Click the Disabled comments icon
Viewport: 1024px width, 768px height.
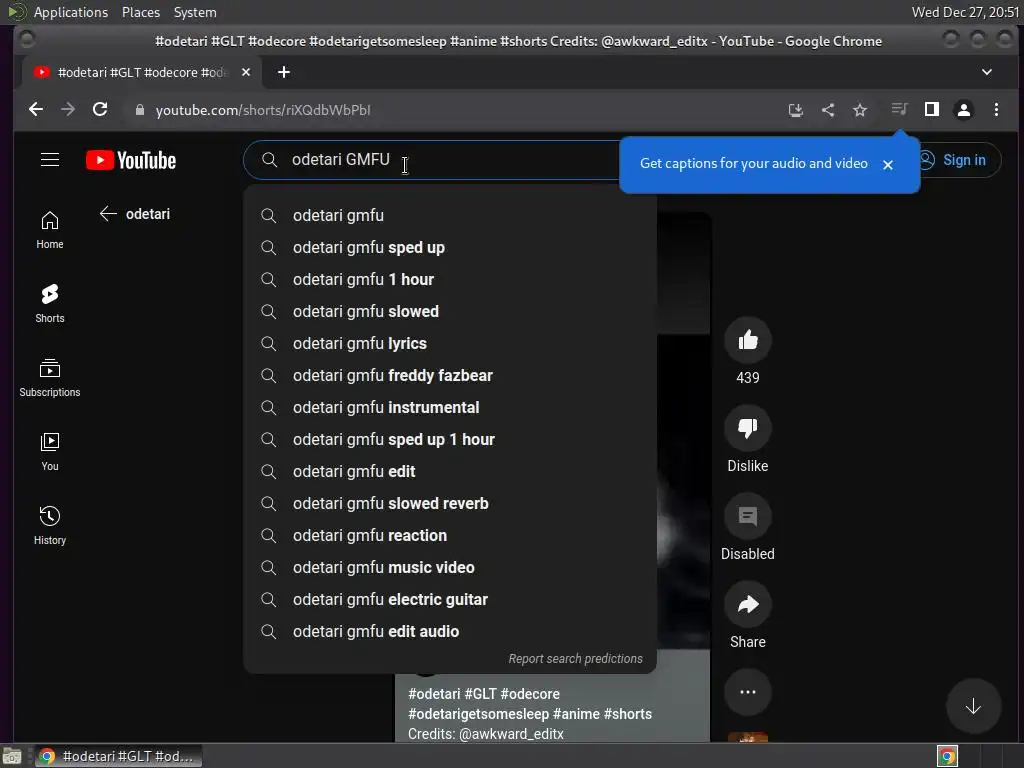748,516
